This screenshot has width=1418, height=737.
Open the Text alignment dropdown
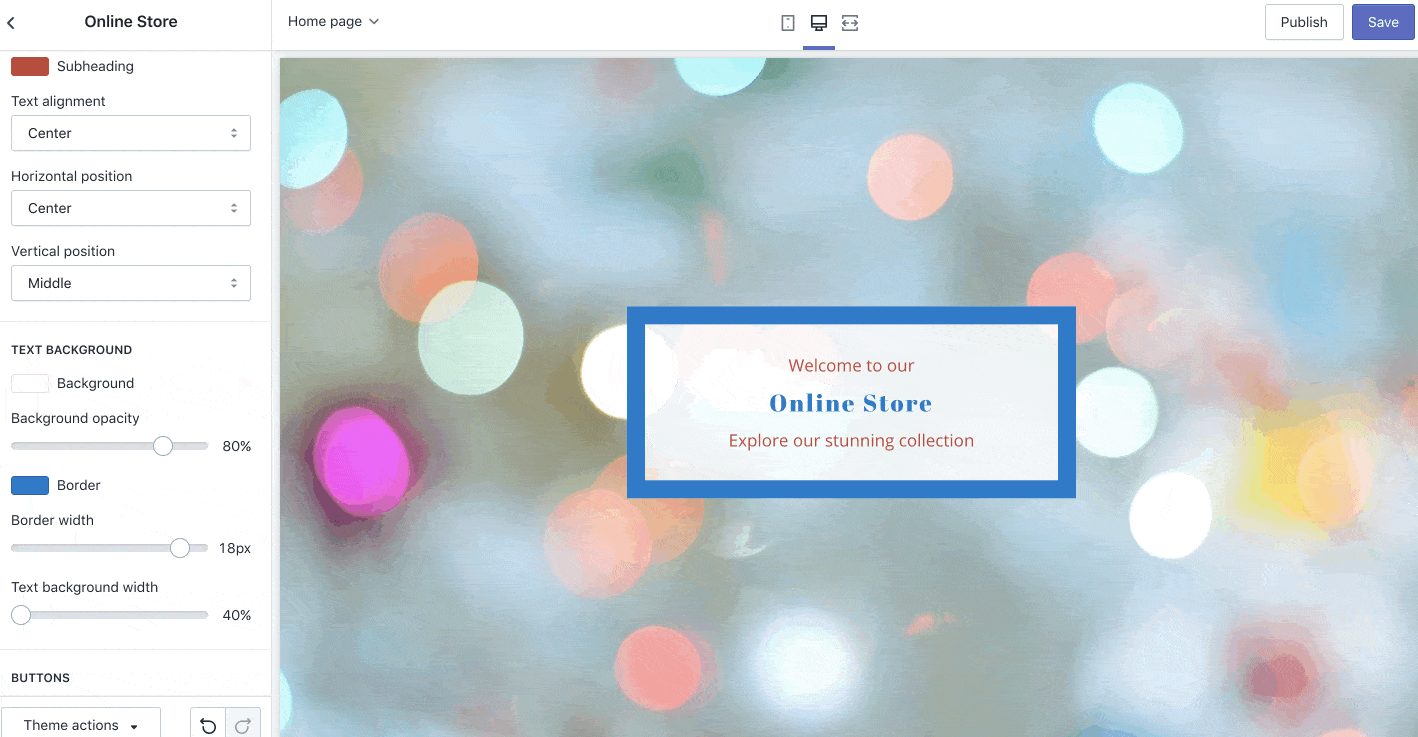coord(131,133)
